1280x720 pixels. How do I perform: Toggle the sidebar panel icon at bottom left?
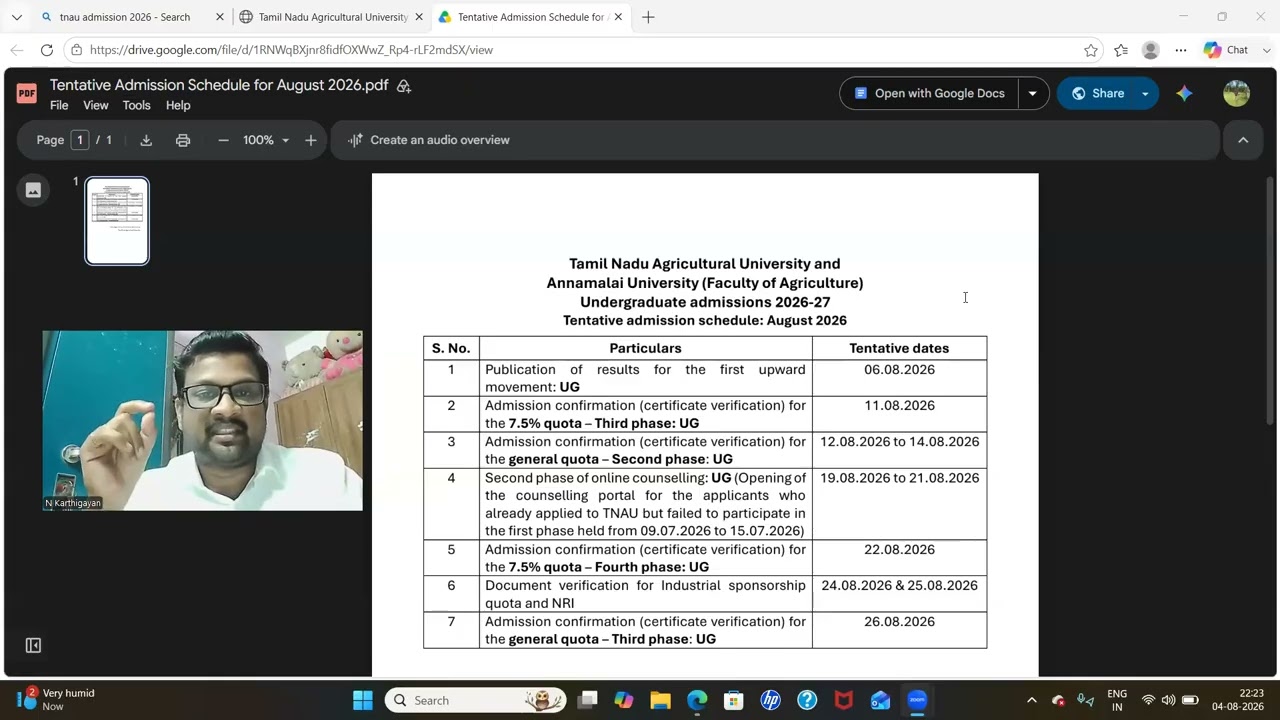pyautogui.click(x=33, y=646)
